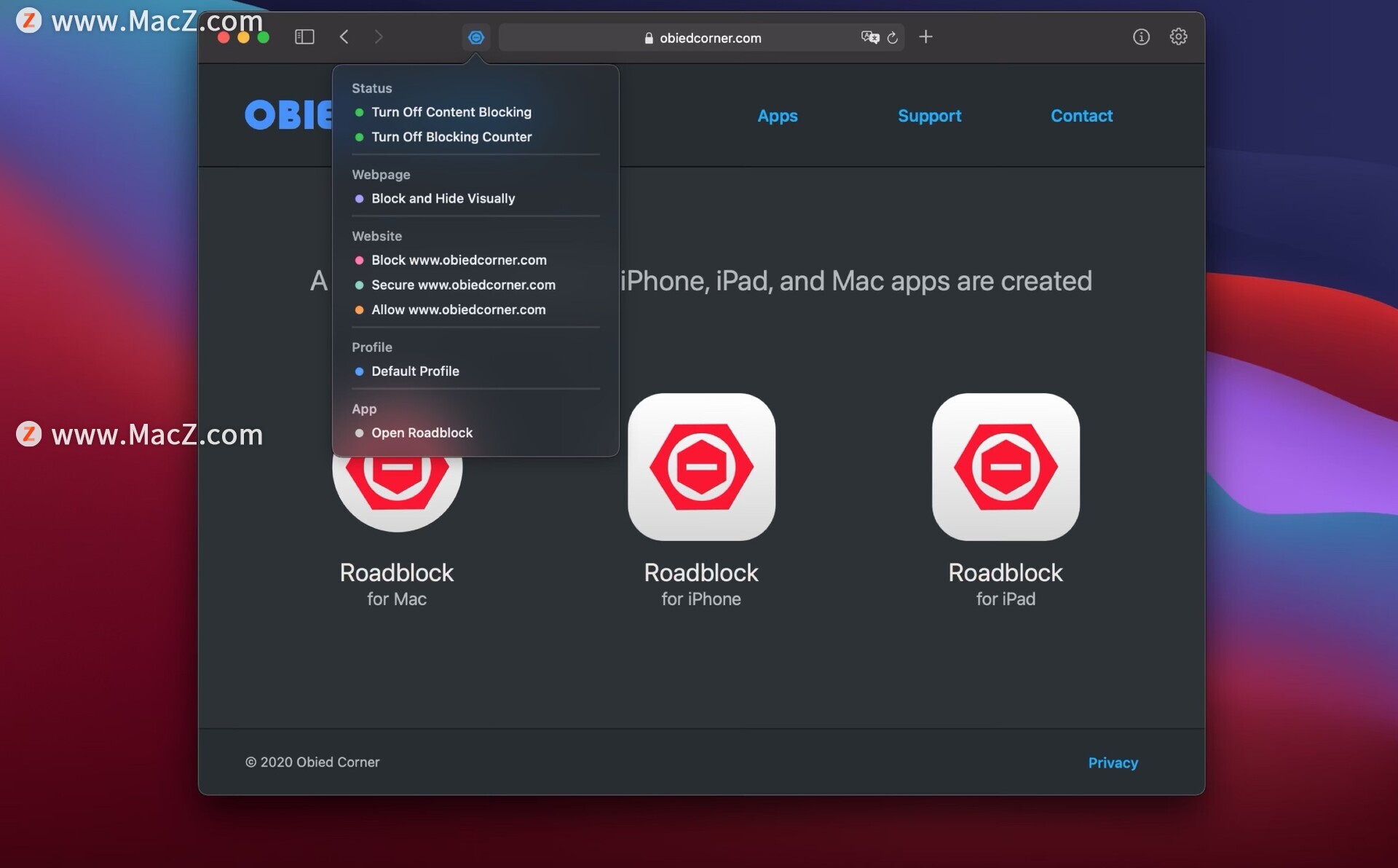Click the red close window button
This screenshot has width=1398, height=868.
tap(224, 37)
